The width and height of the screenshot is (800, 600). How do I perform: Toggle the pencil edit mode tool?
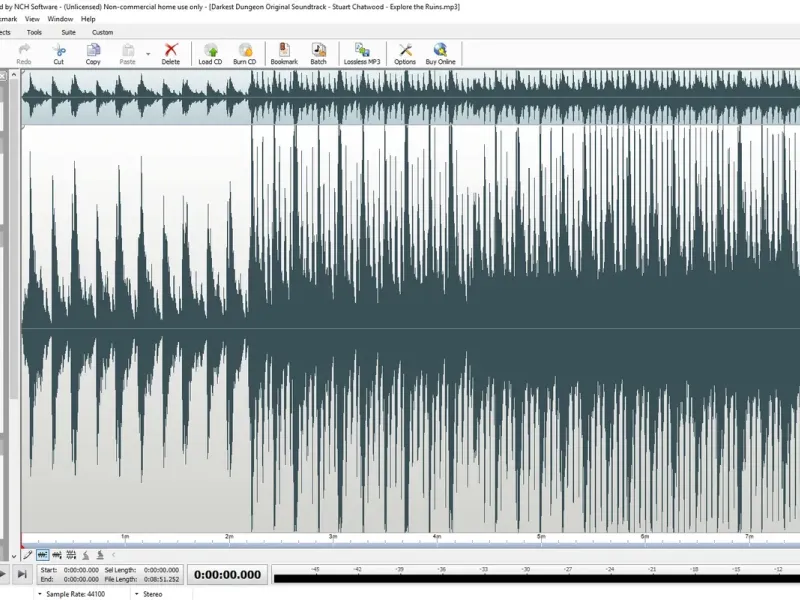click(28, 555)
